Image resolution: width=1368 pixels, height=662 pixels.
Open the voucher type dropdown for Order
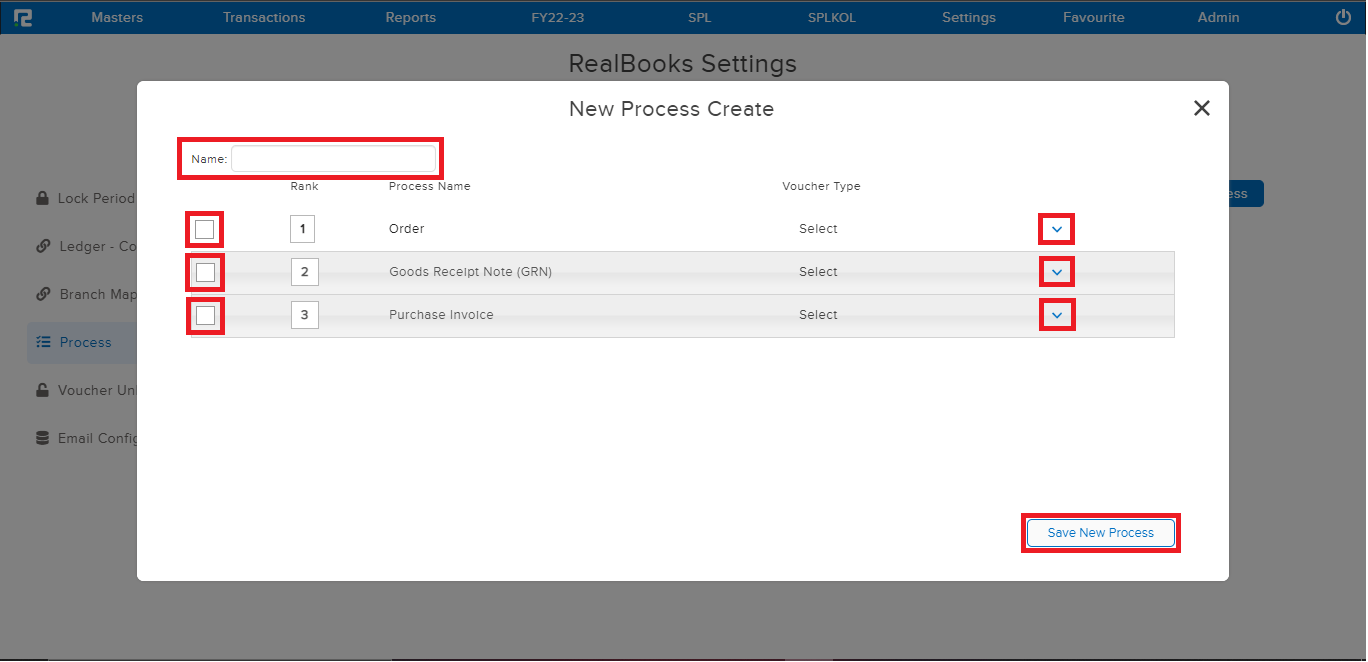pos(1056,229)
